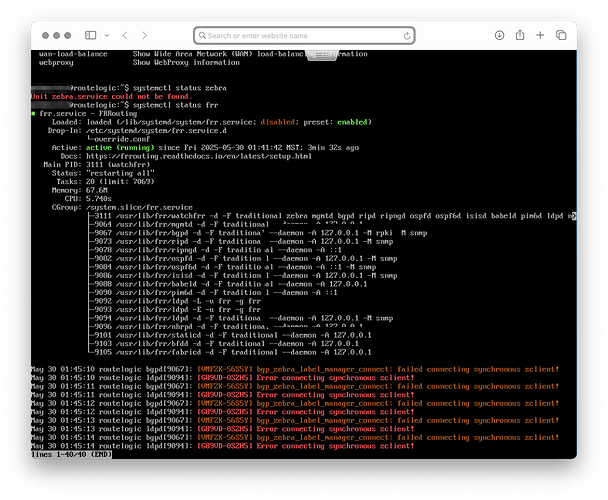Screen dimensions: 608x500
Task: Reload the current page
Action: [408, 35]
